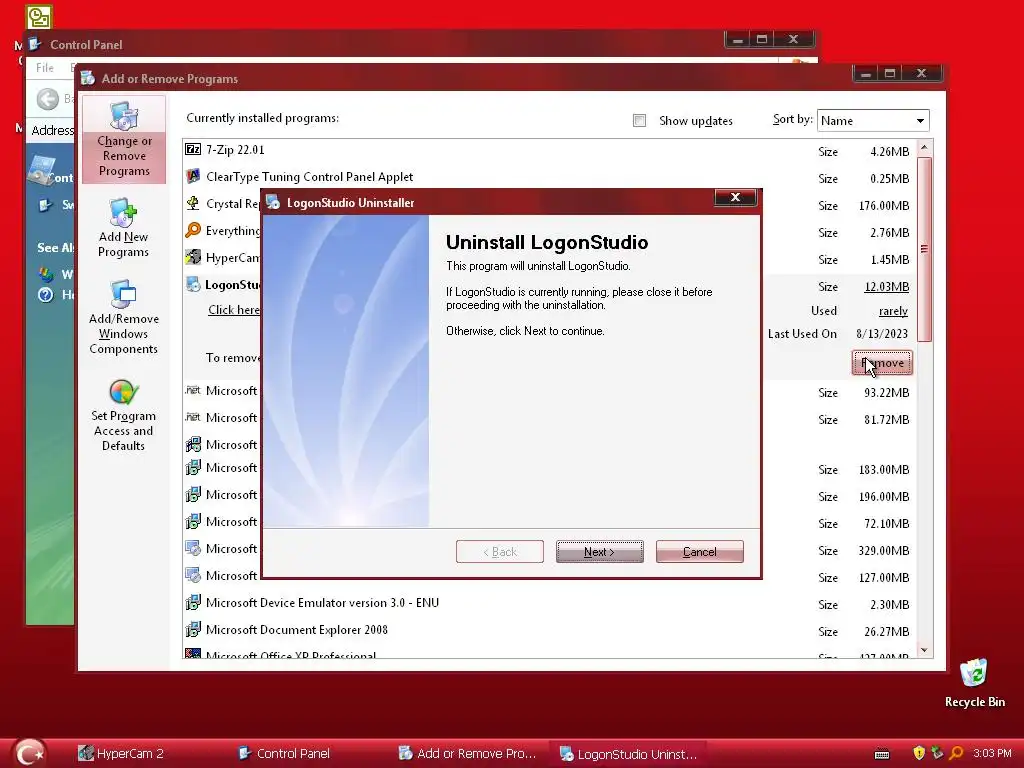
Task: Maximize the Add or Remove Programs window
Action: pos(889,73)
